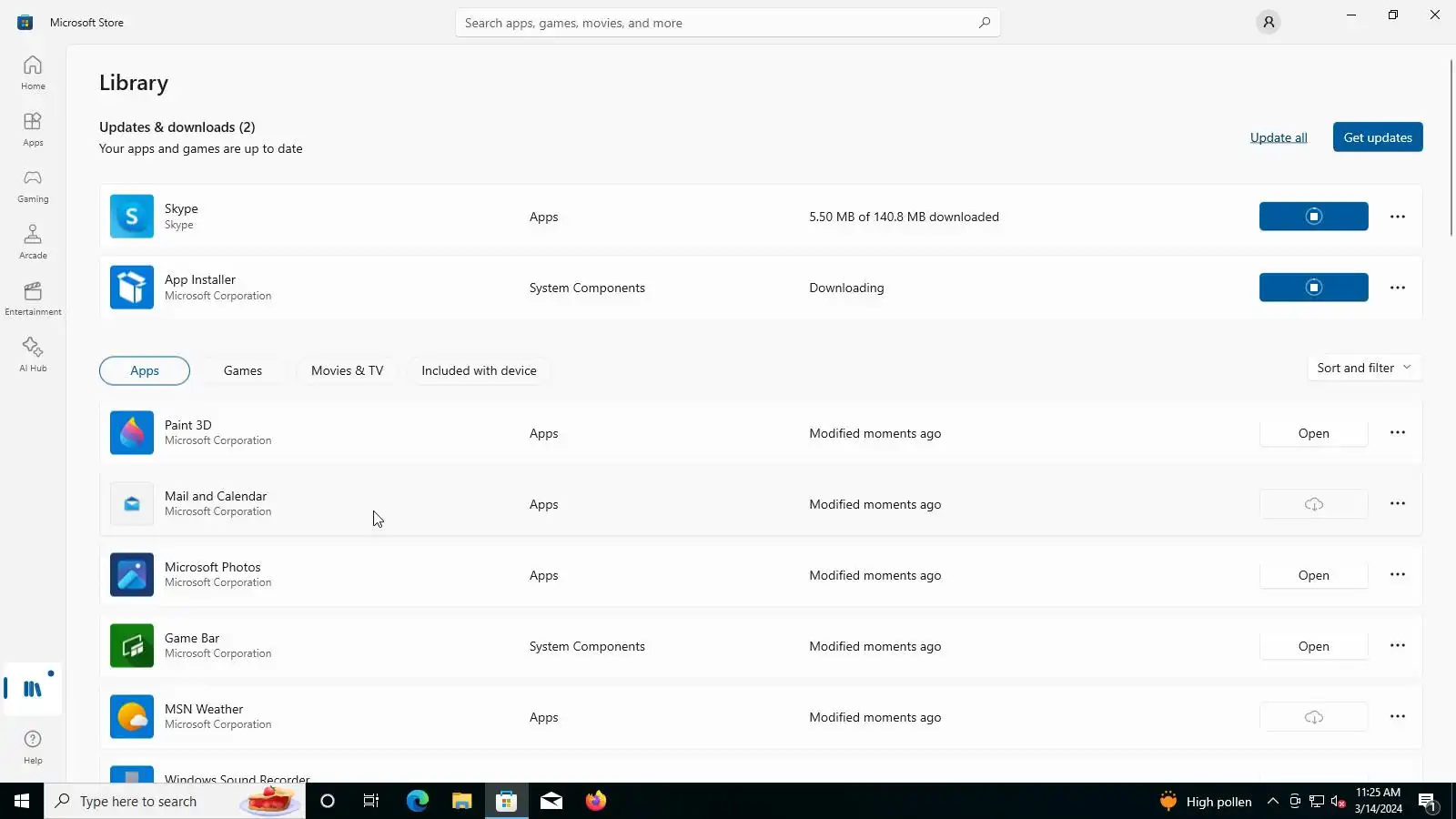Open File Explorer from the taskbar

[462, 801]
